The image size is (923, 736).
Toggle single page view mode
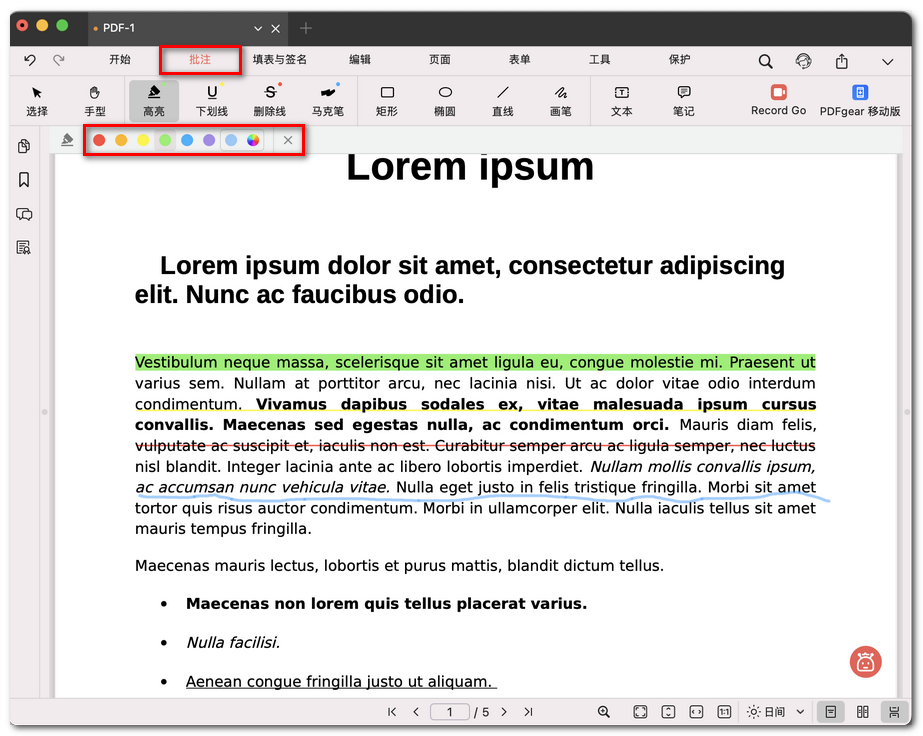[828, 712]
